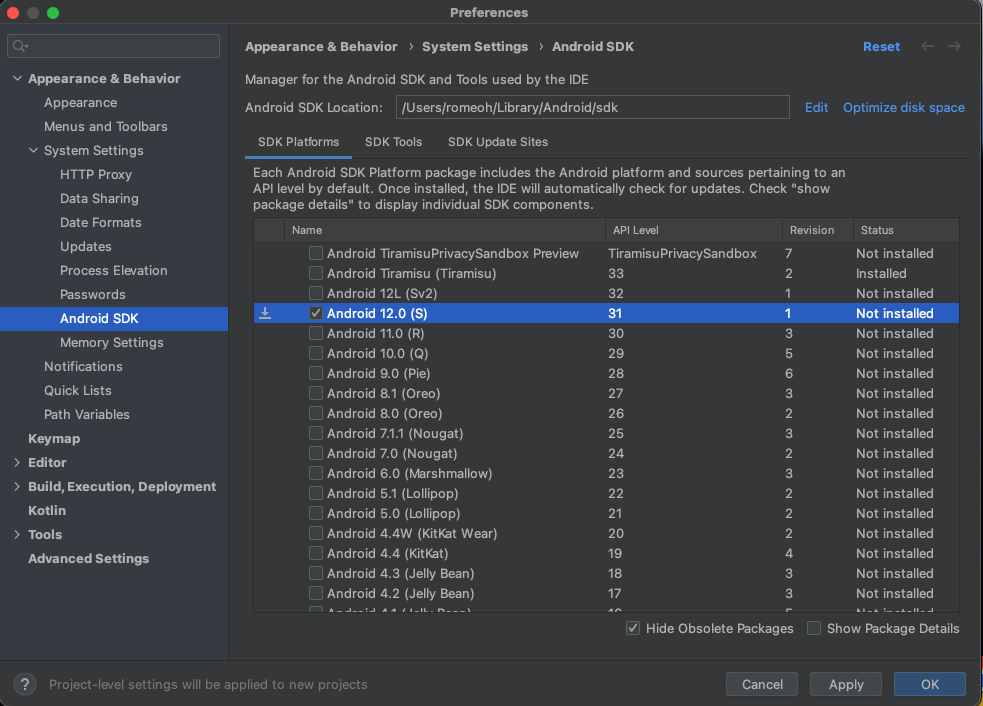Image resolution: width=983 pixels, height=706 pixels.
Task: Check the Android TiramisuPrivacySandbox Preview checkbox
Action: pyautogui.click(x=316, y=253)
